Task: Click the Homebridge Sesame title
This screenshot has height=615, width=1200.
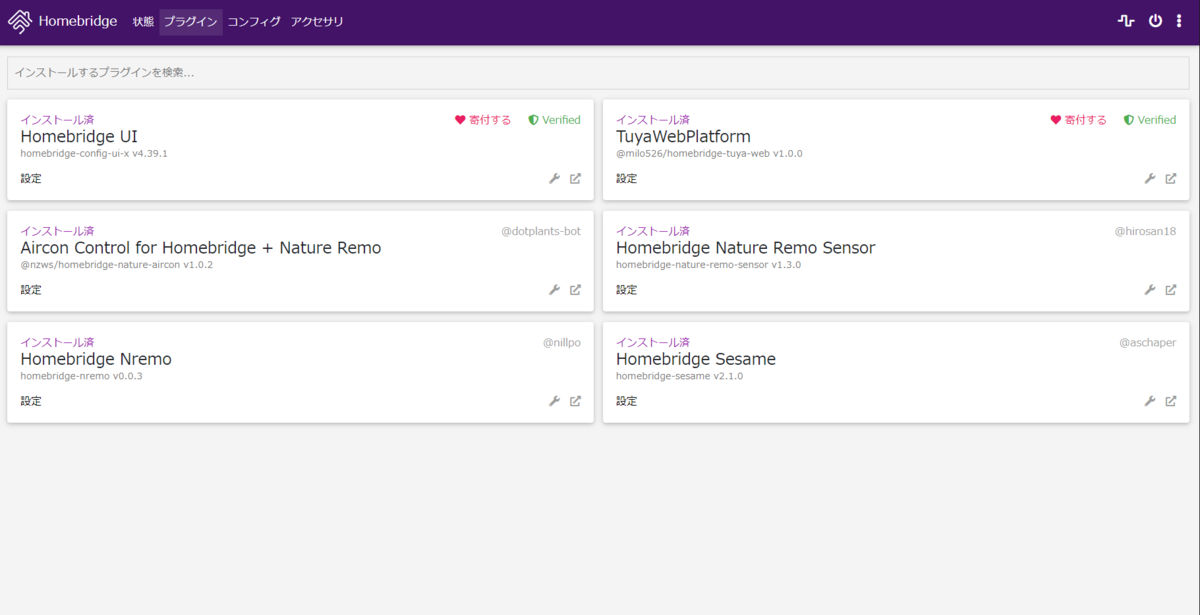Action: click(x=696, y=359)
